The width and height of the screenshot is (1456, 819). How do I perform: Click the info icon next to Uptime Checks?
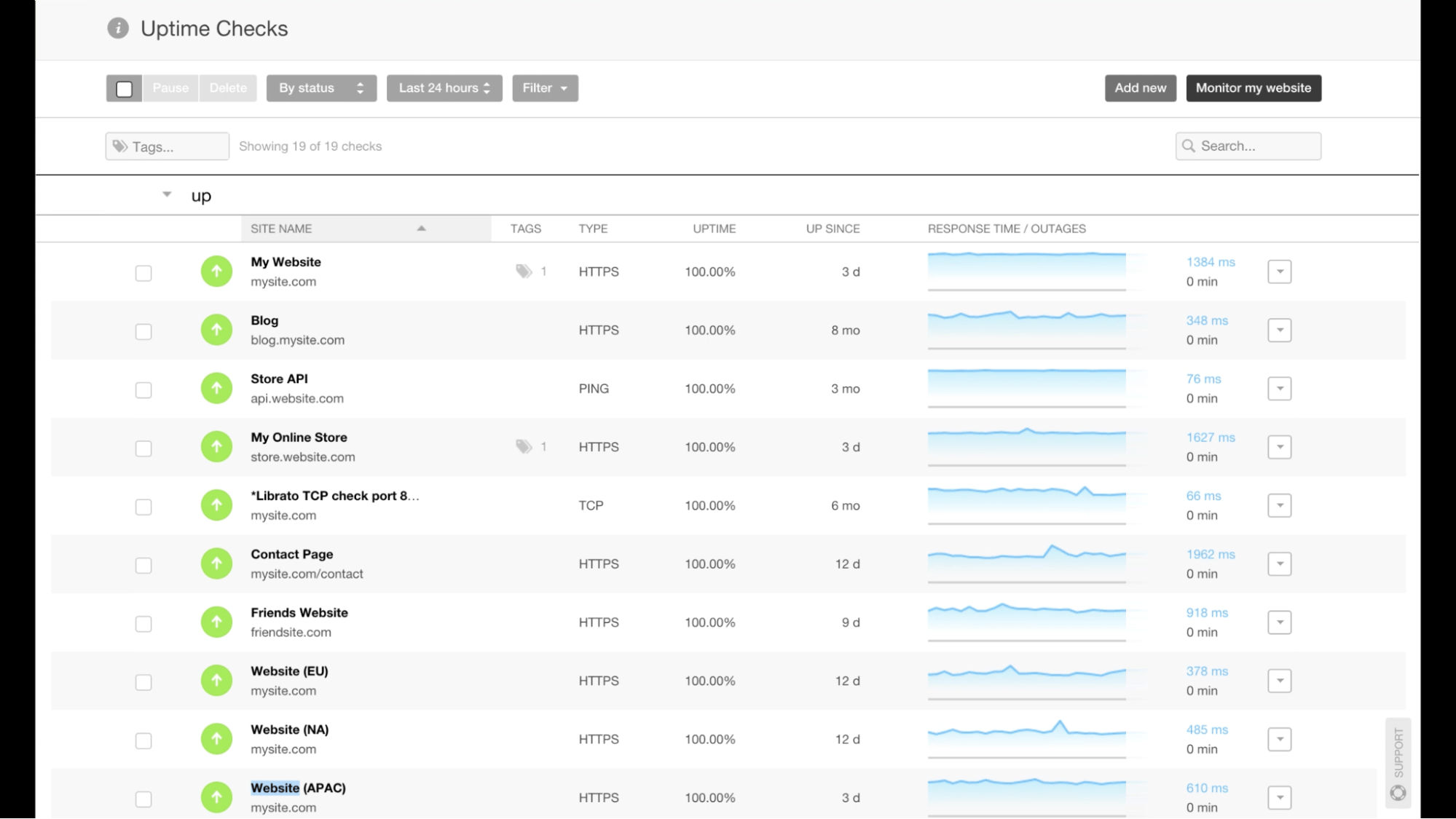click(x=118, y=27)
